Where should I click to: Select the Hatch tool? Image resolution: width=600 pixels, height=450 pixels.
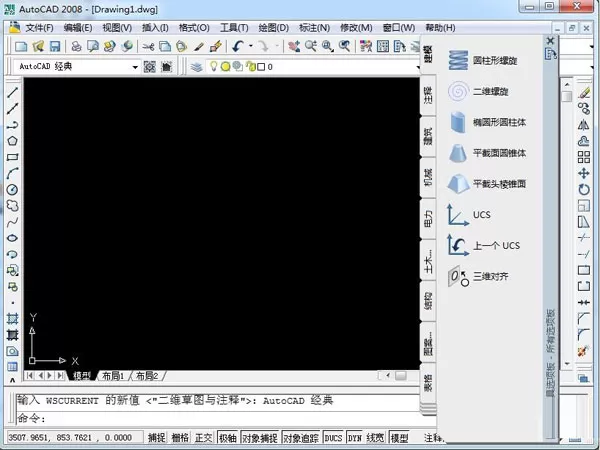click(x=12, y=319)
